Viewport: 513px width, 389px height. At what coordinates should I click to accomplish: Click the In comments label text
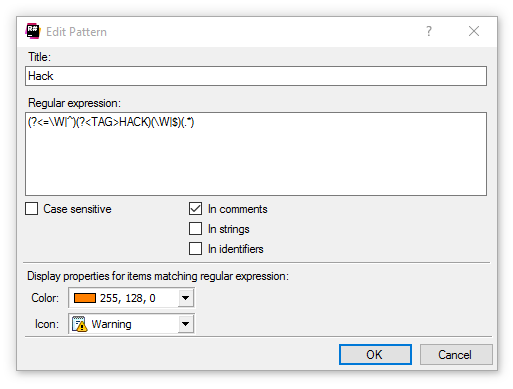[238, 209]
